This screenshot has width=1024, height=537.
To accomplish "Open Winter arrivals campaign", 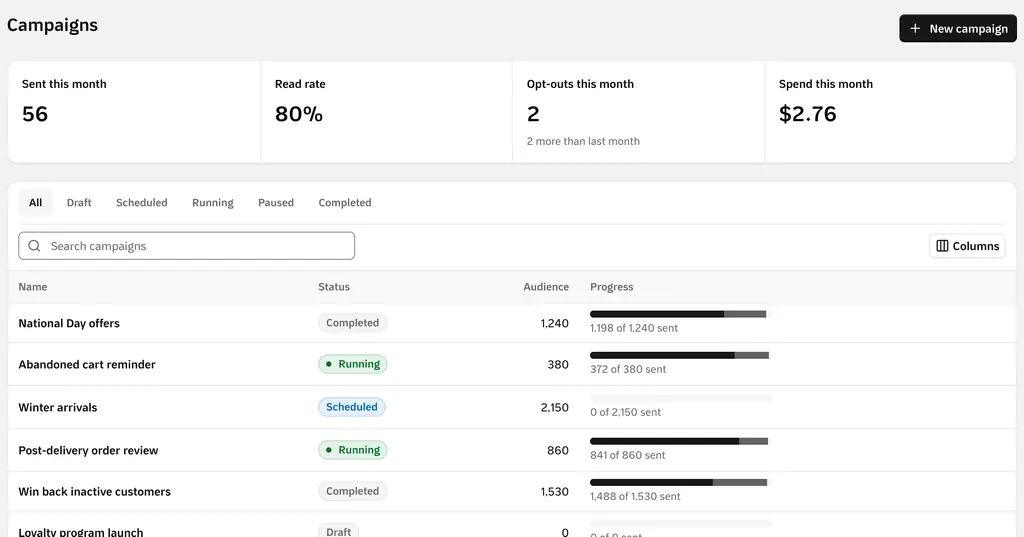I will click(x=57, y=408).
